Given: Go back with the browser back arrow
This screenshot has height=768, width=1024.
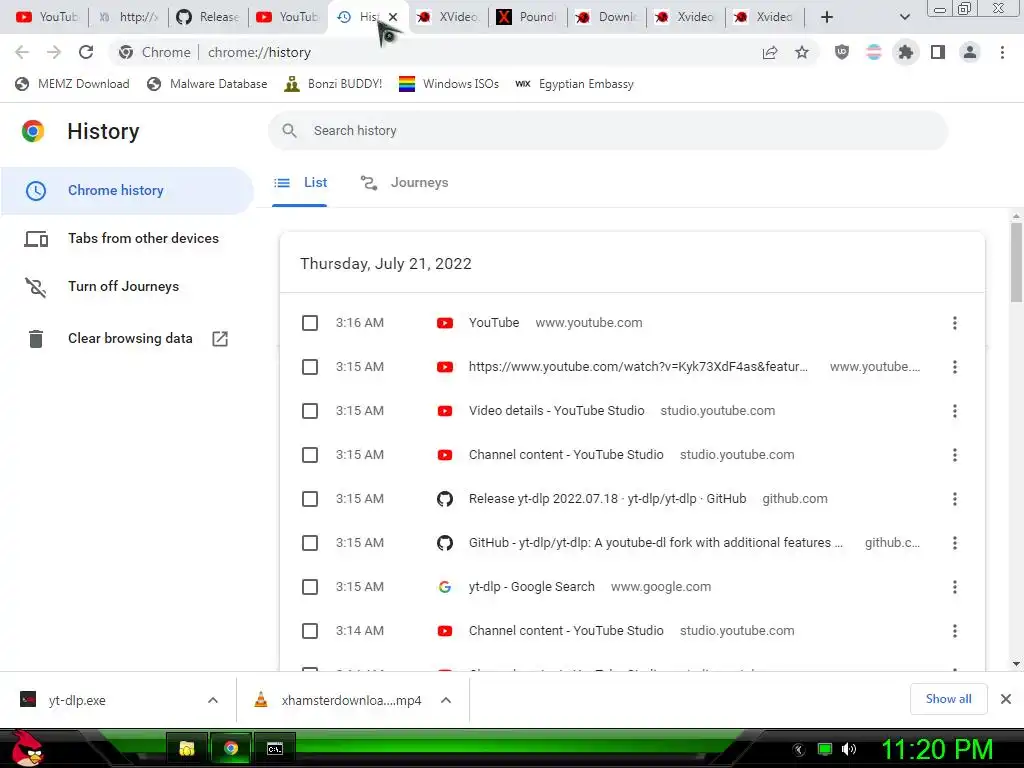Looking at the screenshot, I should tap(22, 52).
